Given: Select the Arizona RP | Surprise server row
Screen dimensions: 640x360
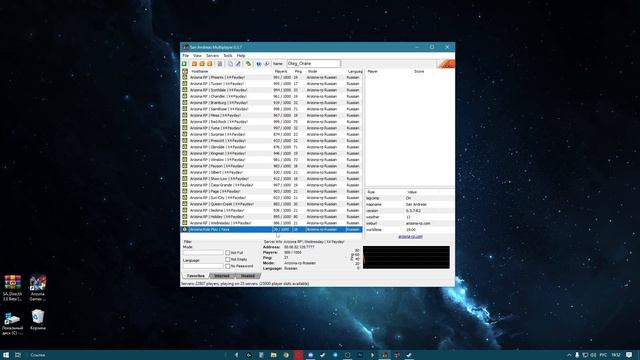Looking at the screenshot, I should [271, 134].
